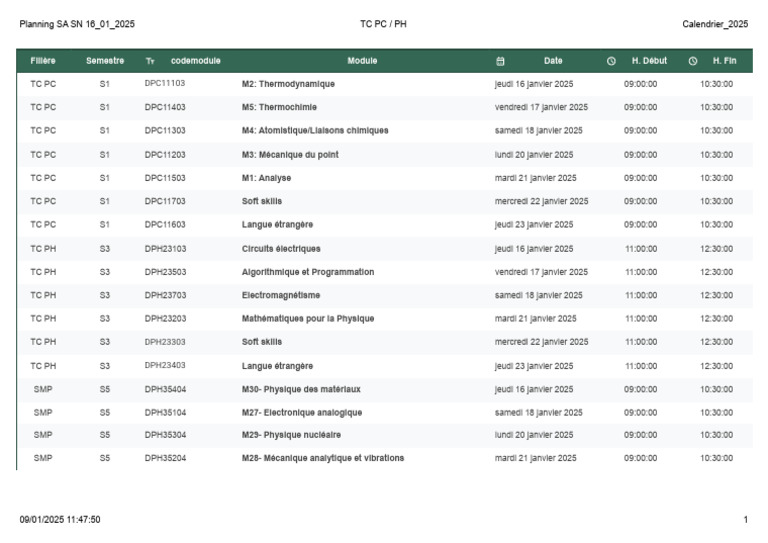This screenshot has height=543, width=768.
Task: Click the date in the Physique nucléaire row
Action: pos(534,435)
